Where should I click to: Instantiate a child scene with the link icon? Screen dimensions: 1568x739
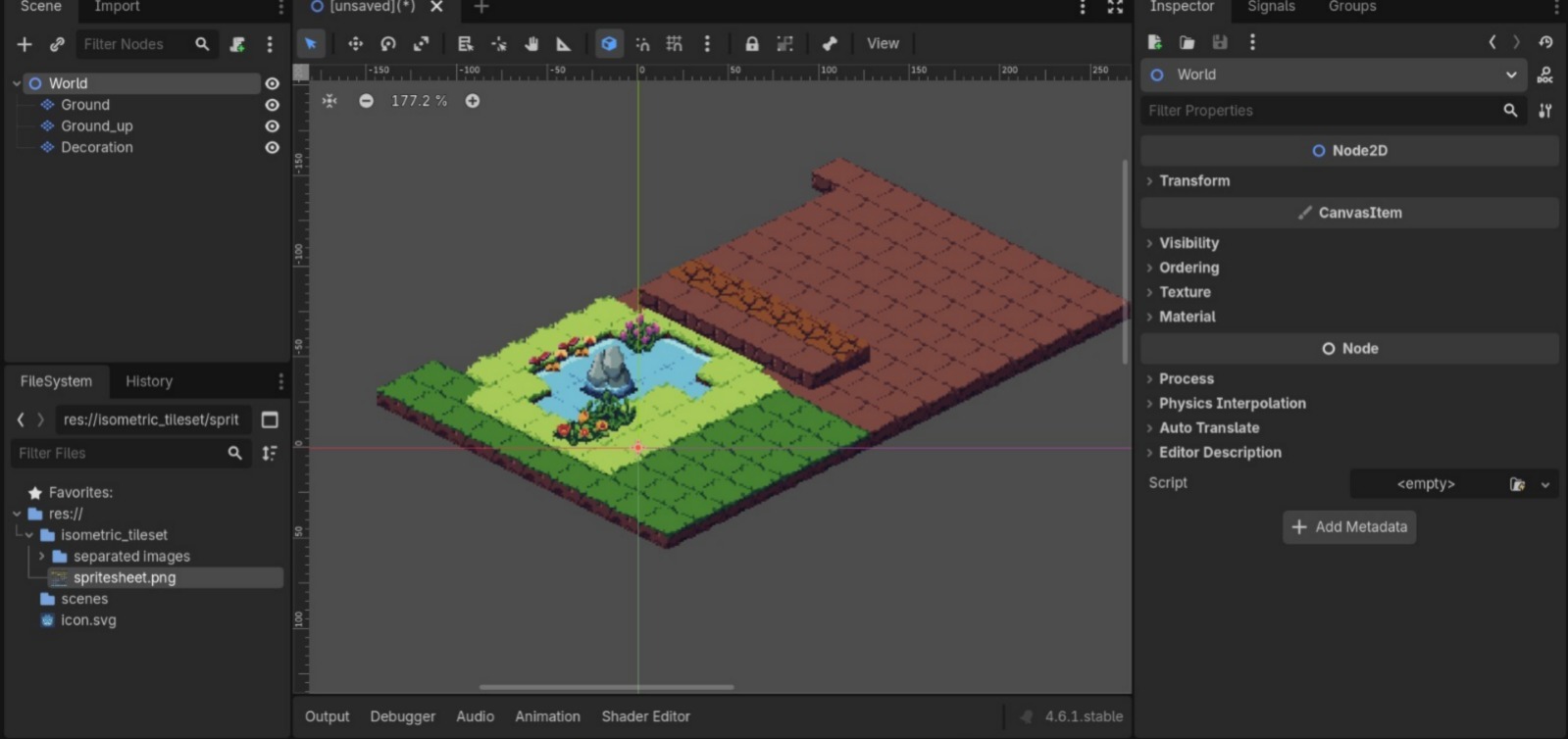57,44
